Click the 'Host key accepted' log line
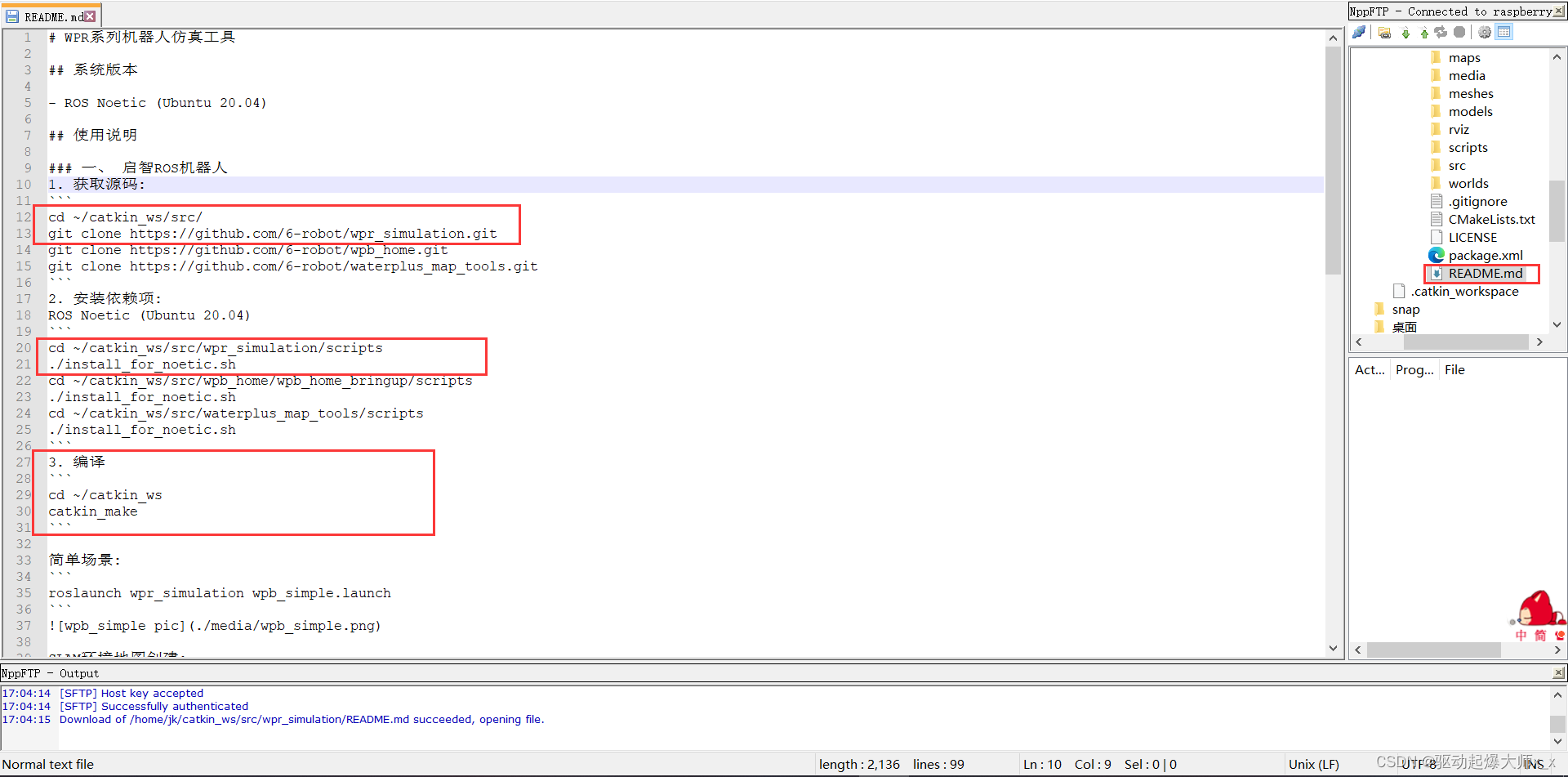The height and width of the screenshot is (777, 1568). 103,694
